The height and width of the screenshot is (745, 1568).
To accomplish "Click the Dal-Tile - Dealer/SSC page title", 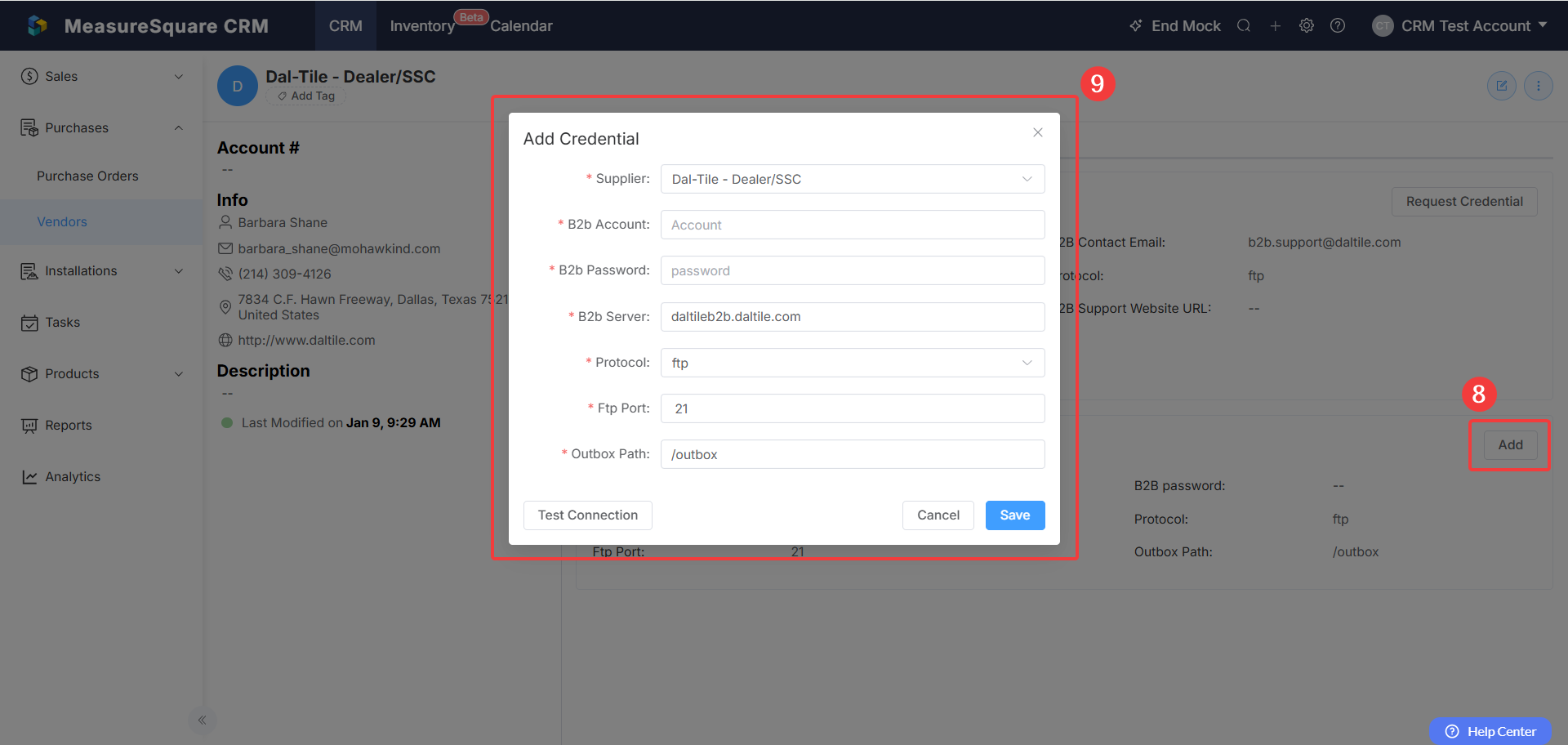I will [x=350, y=77].
